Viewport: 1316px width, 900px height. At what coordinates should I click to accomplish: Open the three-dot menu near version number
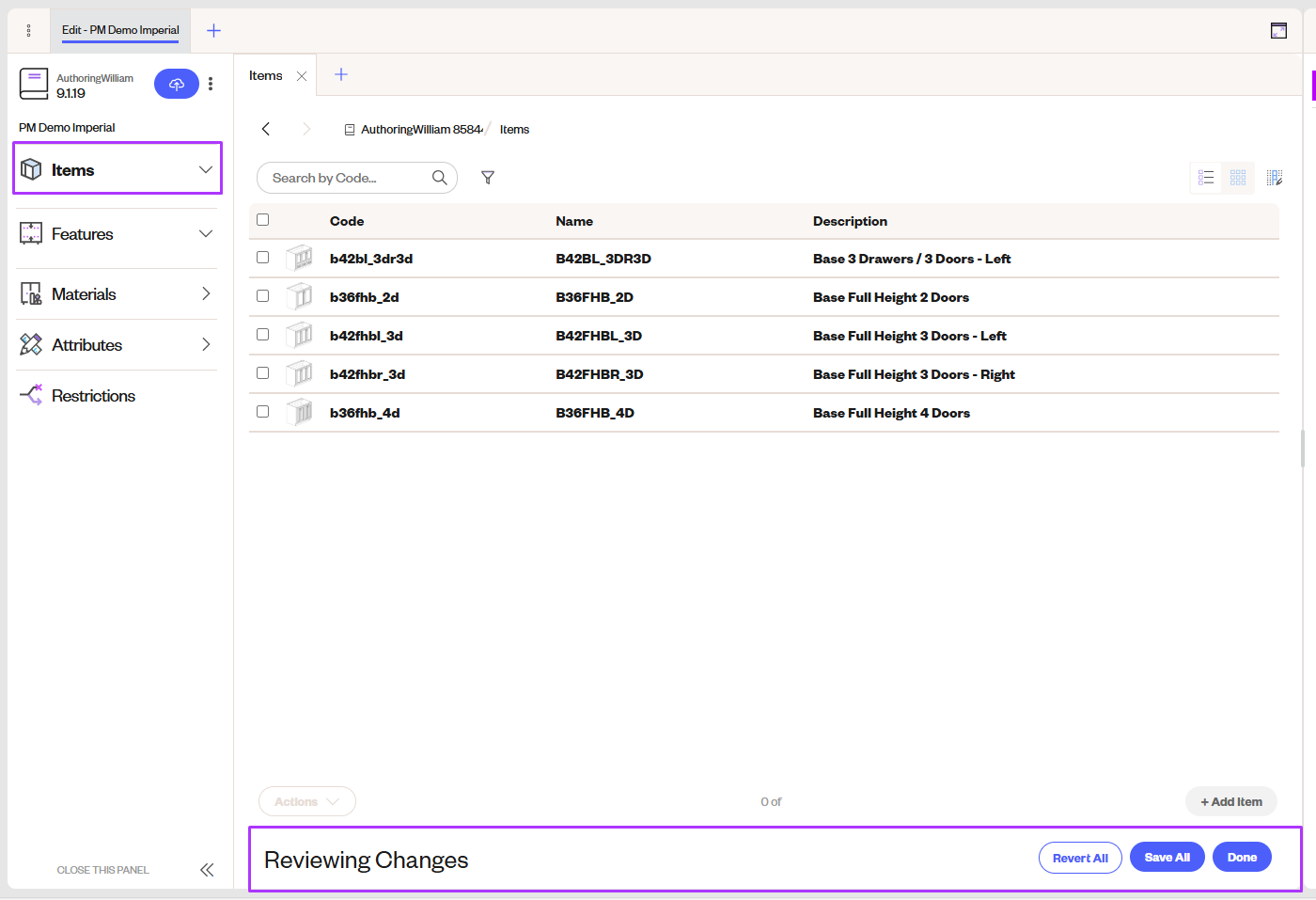tap(211, 84)
